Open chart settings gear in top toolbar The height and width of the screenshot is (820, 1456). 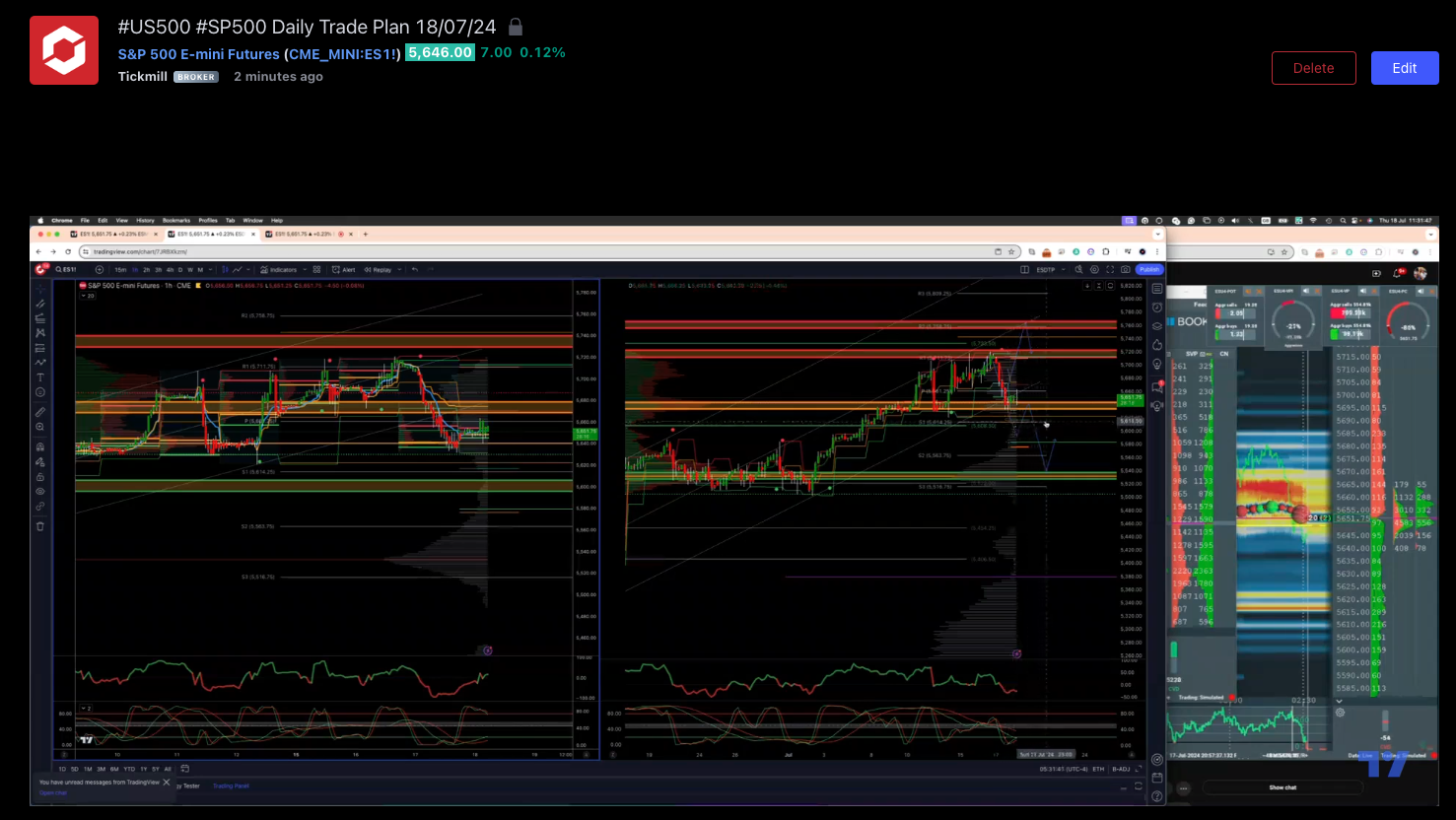[1094, 269]
